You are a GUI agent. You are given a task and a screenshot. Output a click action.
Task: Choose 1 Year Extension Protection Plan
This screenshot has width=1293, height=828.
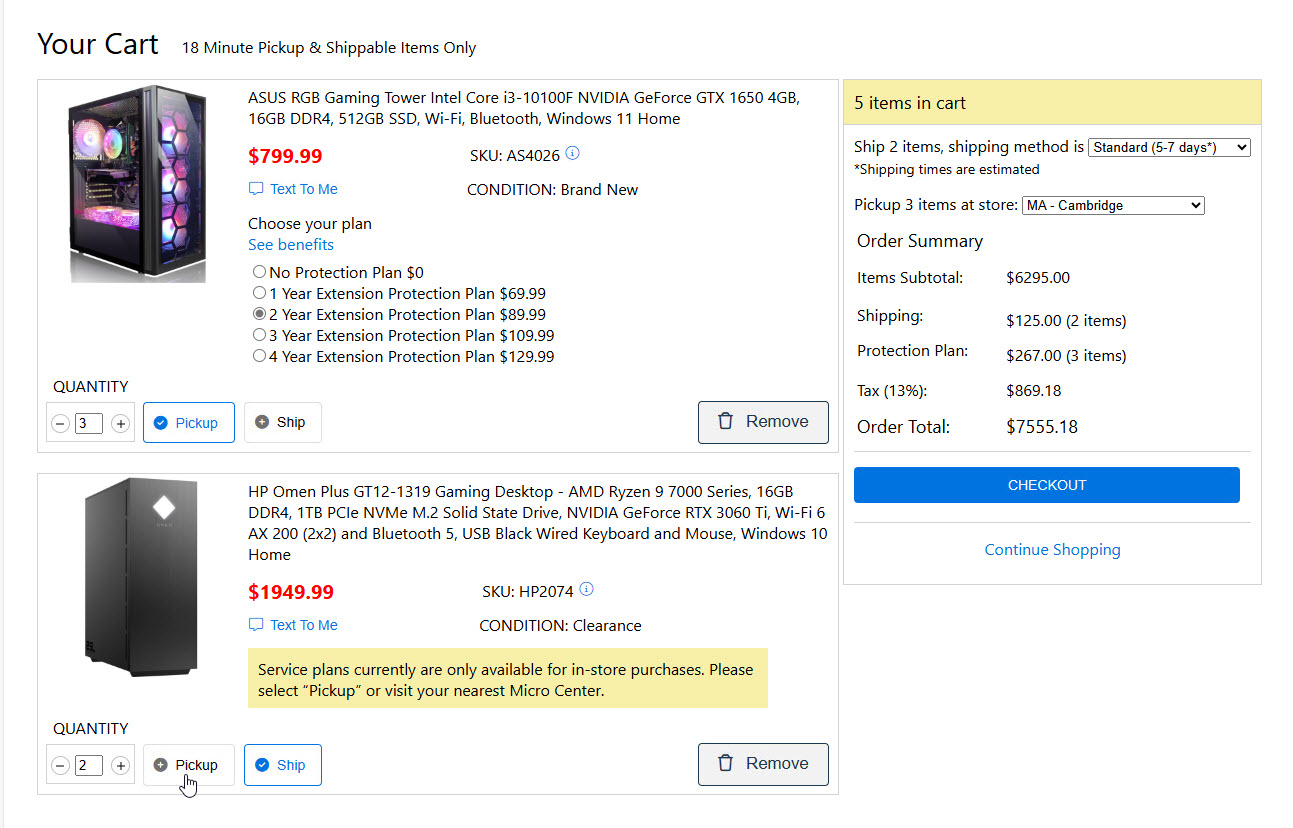260,293
